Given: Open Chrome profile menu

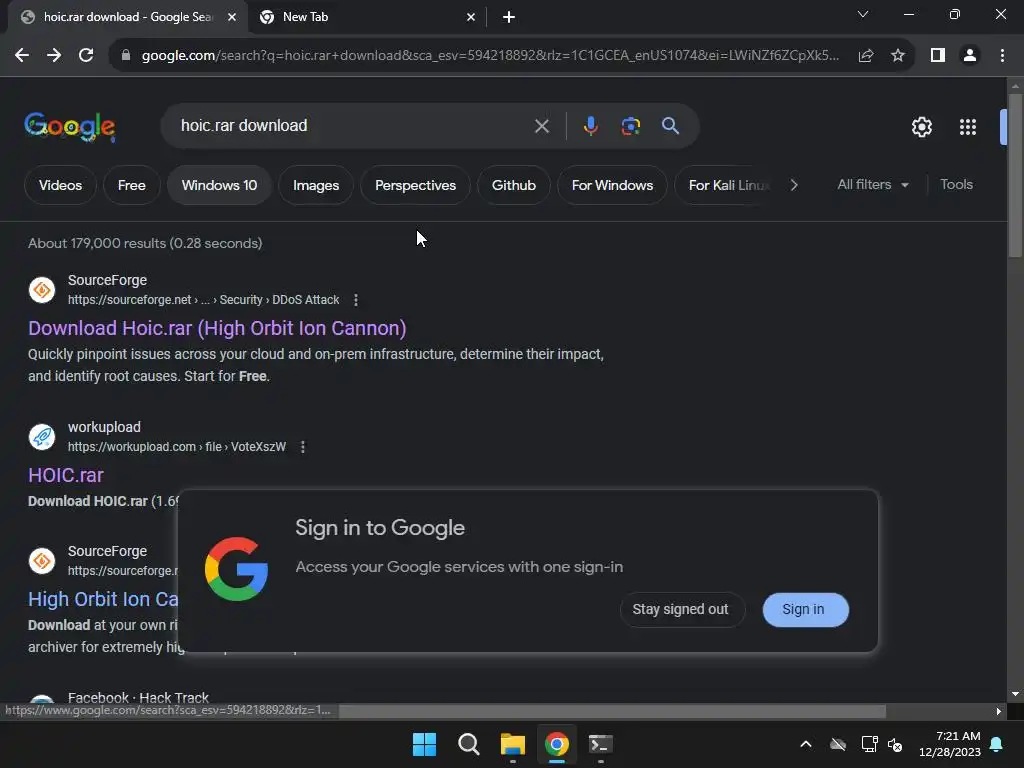Looking at the screenshot, I should point(970,56).
